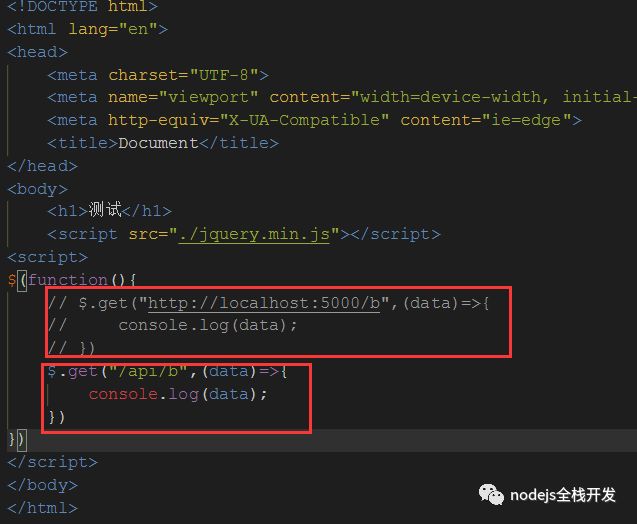Open the ./jquery.min.js script source link

coord(254,234)
